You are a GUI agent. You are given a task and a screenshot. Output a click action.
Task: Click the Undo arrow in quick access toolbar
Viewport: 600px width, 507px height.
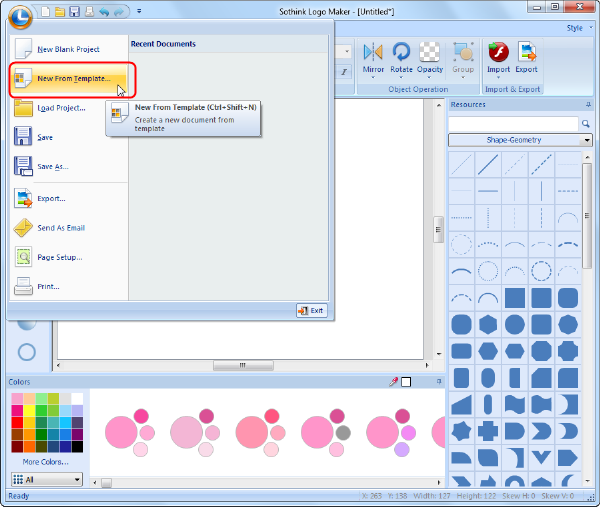[104, 12]
